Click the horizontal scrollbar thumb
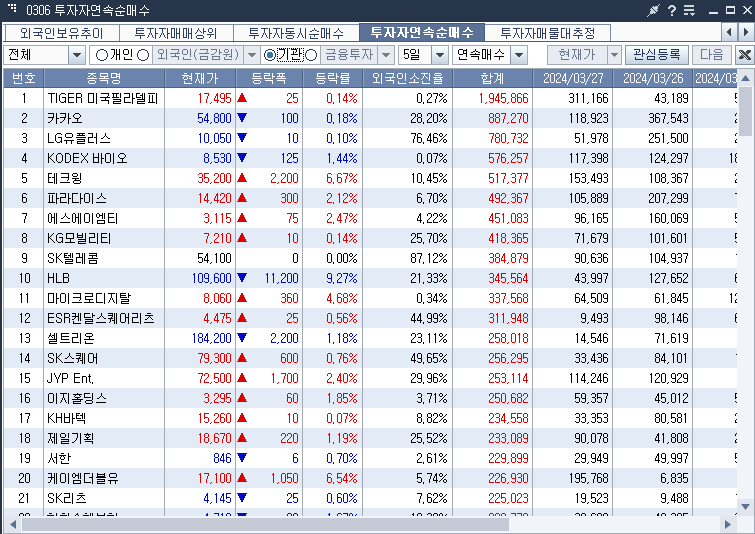The height and width of the screenshot is (534, 755). pyautogui.click(x=265, y=524)
